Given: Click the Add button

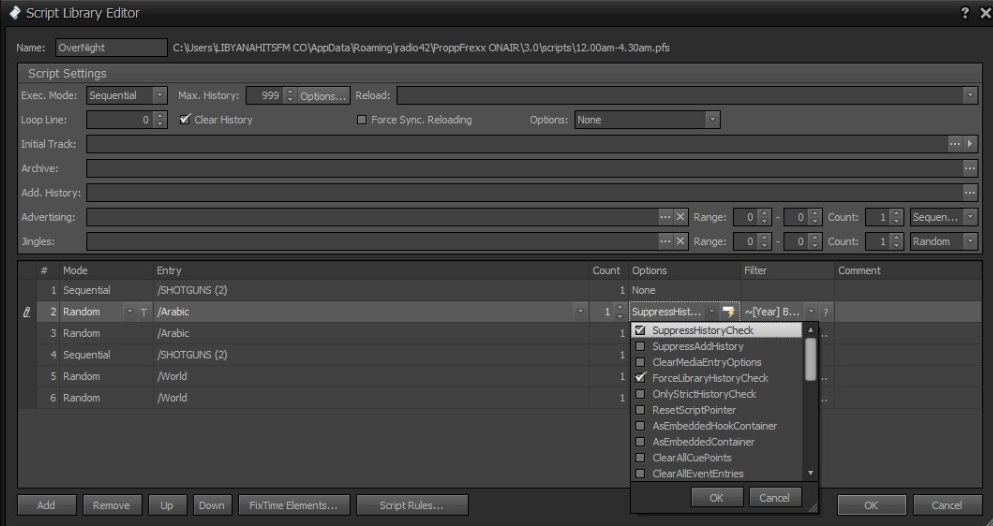Looking at the screenshot, I should pos(47,505).
